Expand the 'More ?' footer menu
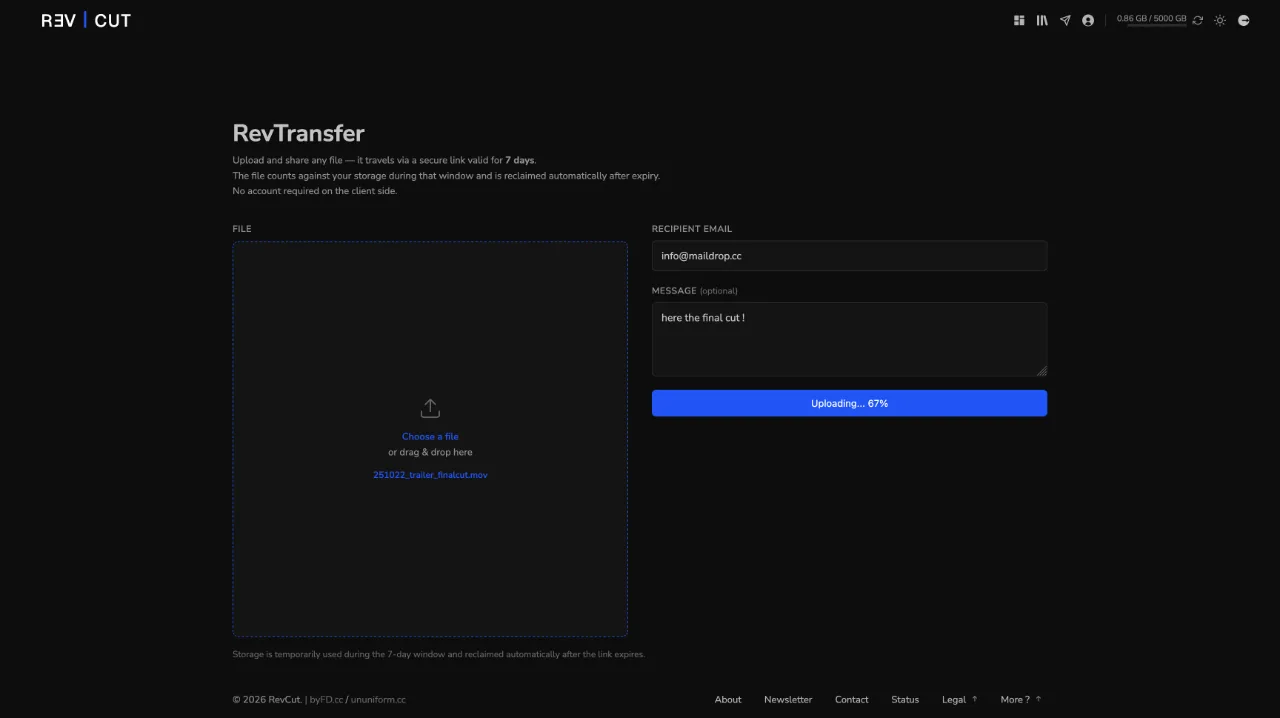This screenshot has height=718, width=1280. pyautogui.click(x=1021, y=700)
